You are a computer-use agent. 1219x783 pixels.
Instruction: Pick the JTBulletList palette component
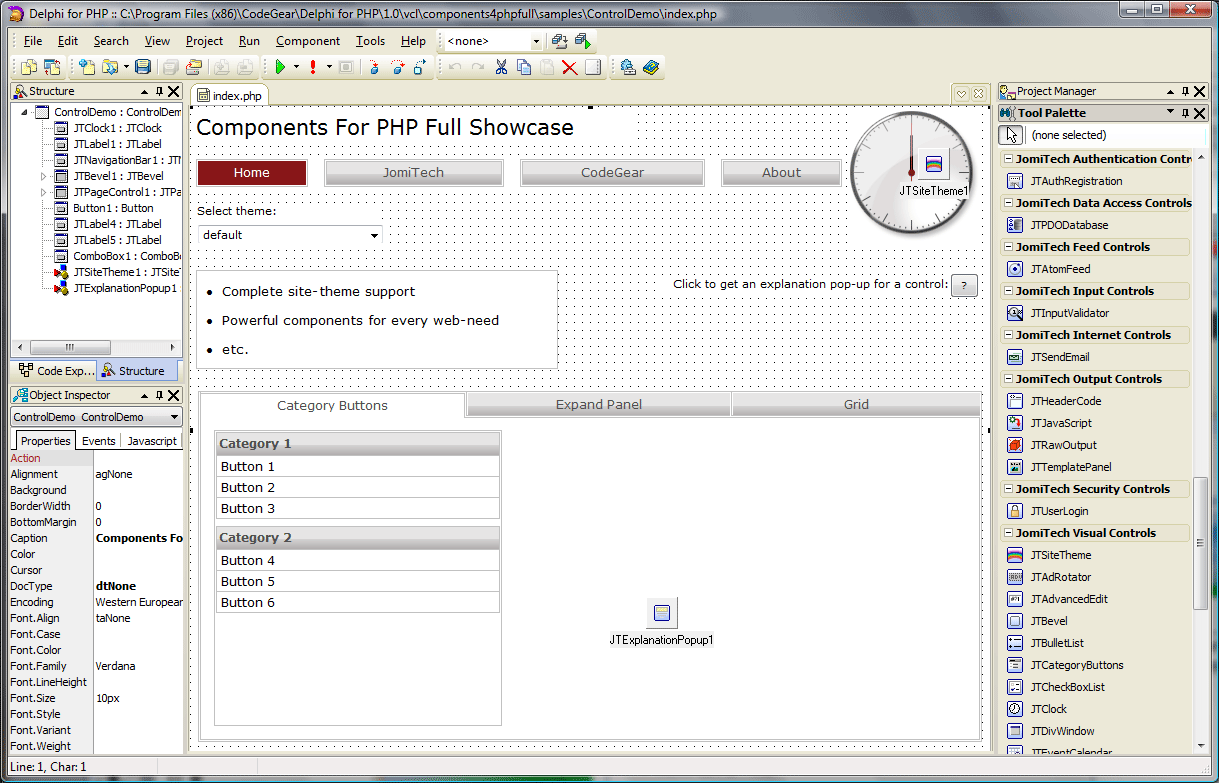1056,643
